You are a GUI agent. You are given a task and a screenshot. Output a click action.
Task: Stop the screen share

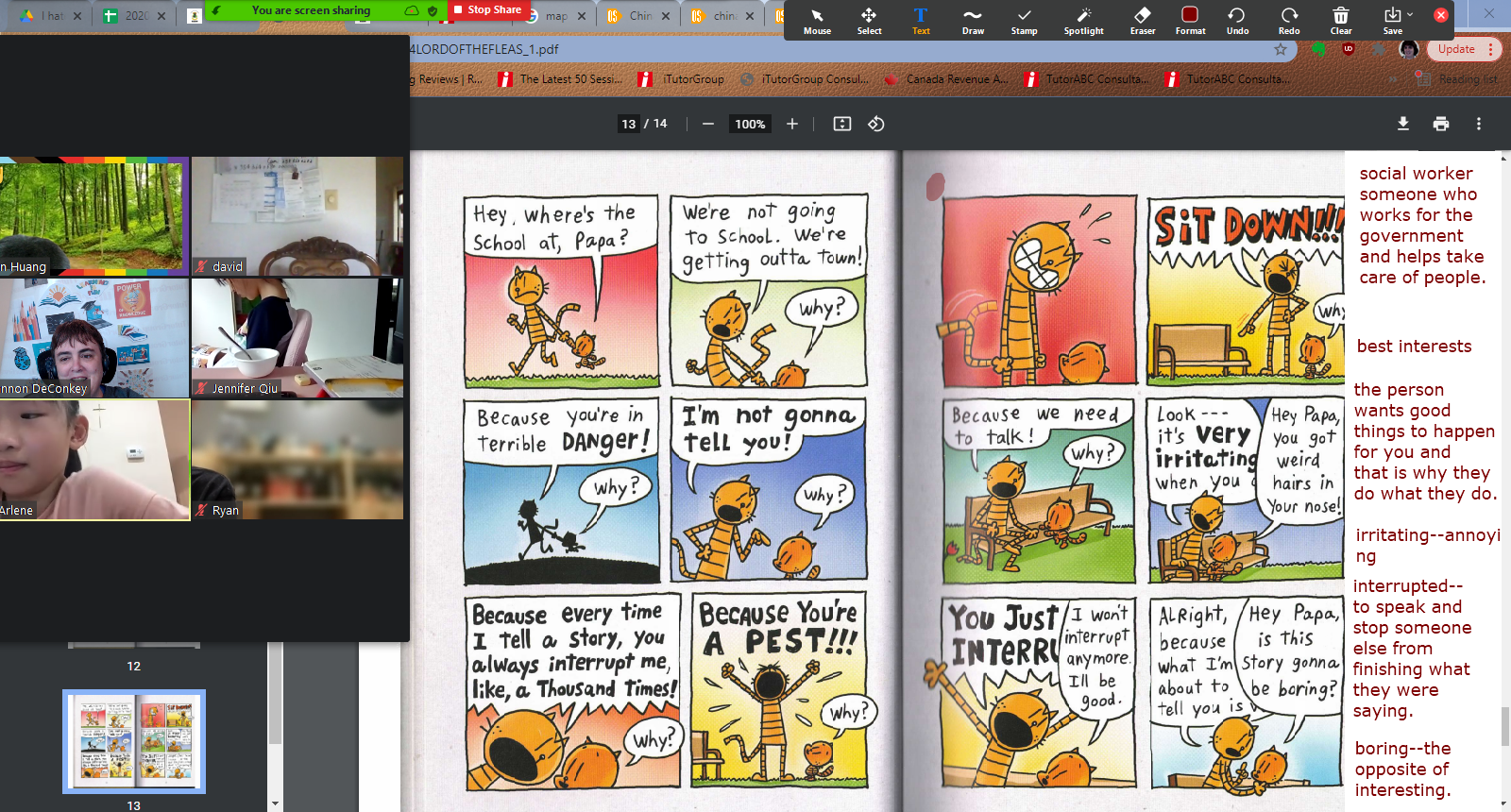coord(486,9)
